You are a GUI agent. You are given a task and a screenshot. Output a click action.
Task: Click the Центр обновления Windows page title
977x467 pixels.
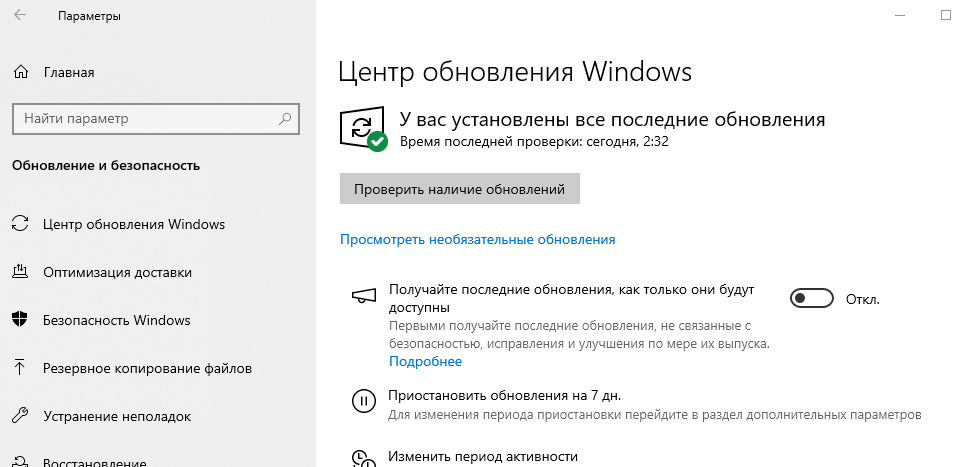click(515, 72)
